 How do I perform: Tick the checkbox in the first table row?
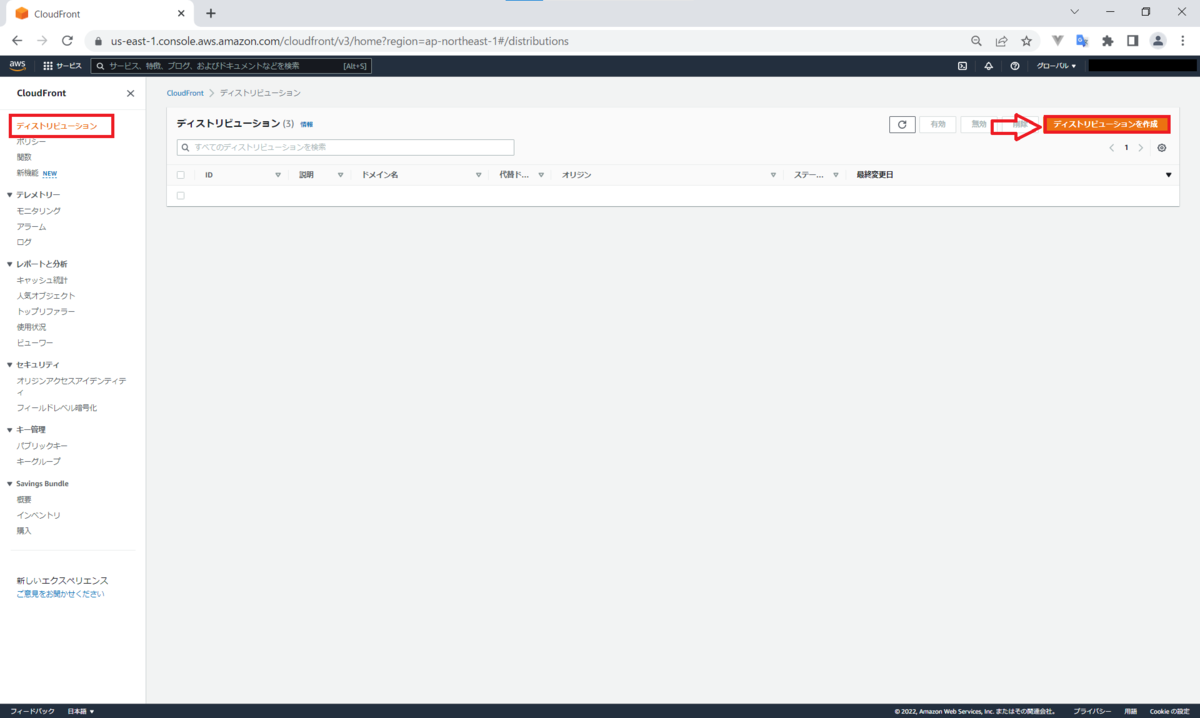(x=181, y=196)
